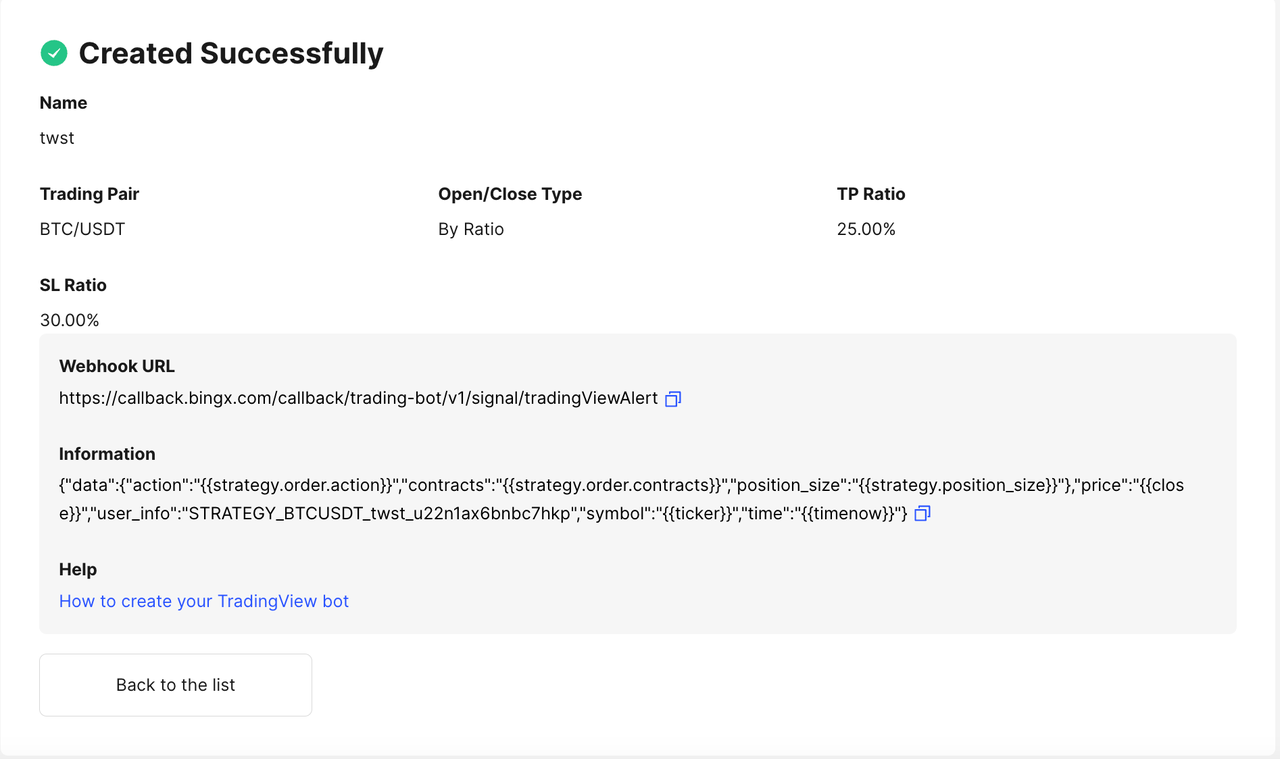Click the "SL Ratio" field label
The height and width of the screenshot is (759, 1280).
[73, 285]
